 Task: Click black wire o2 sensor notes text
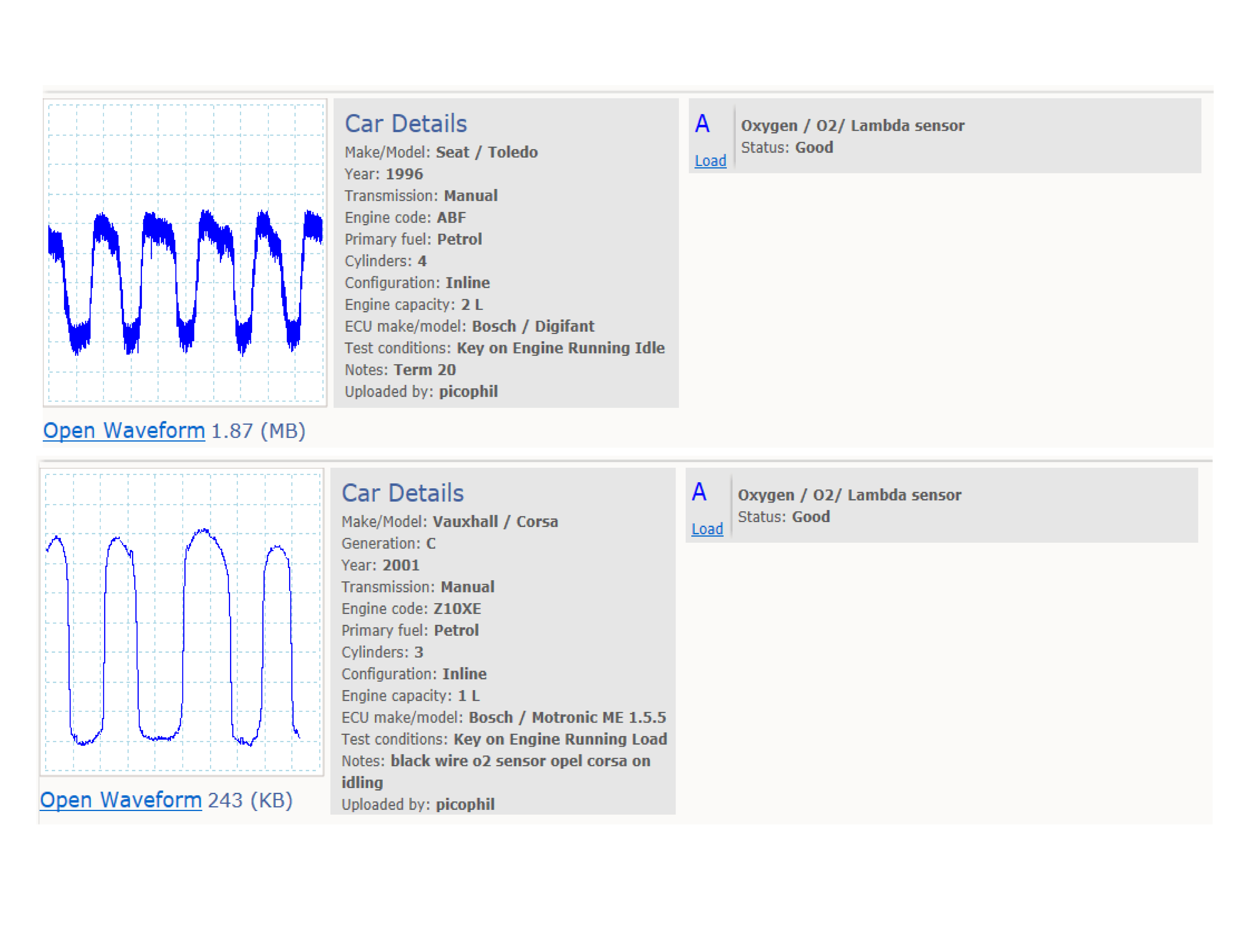tap(496, 772)
